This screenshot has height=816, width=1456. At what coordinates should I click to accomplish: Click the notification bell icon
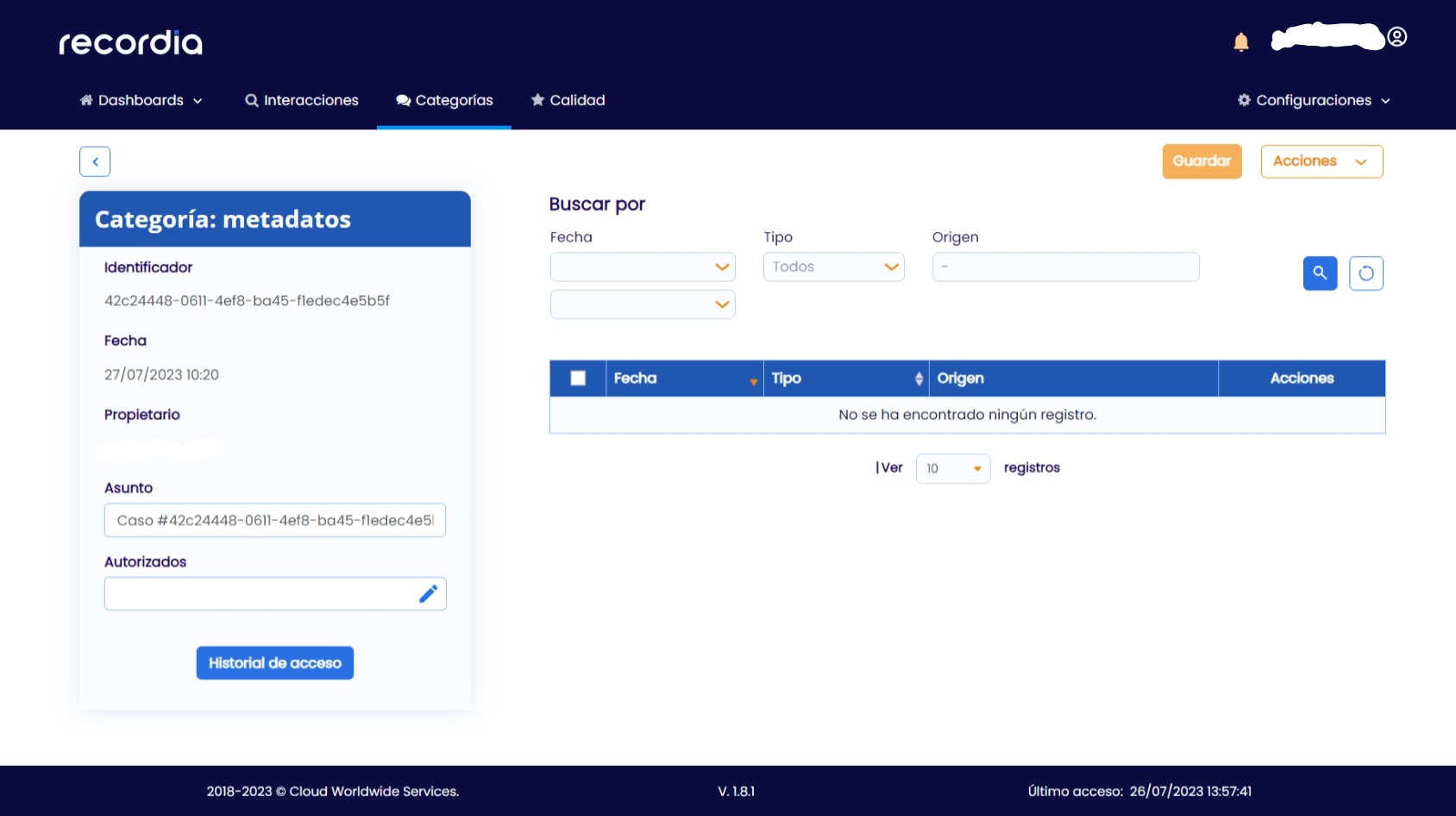1241,42
